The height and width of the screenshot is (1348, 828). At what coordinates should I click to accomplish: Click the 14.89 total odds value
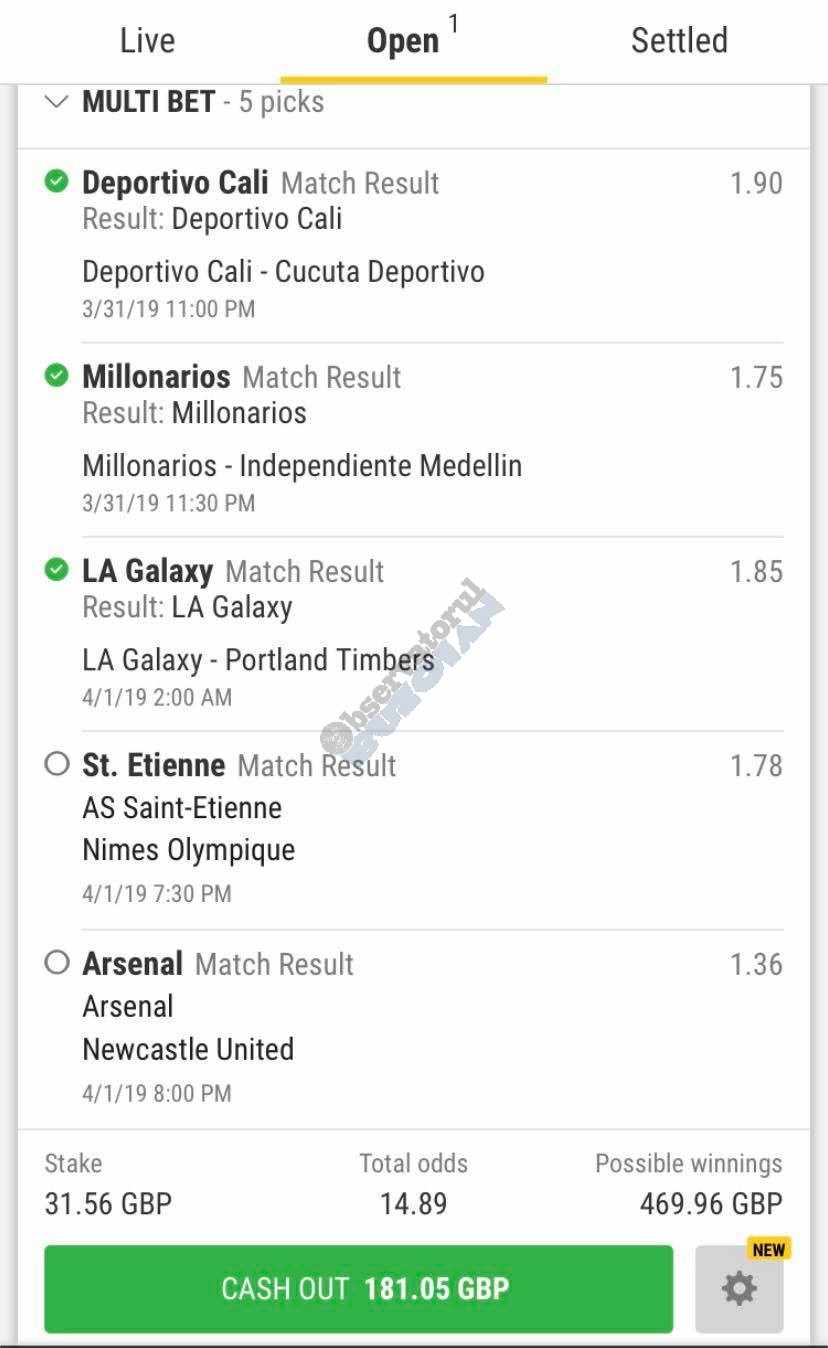(413, 1203)
